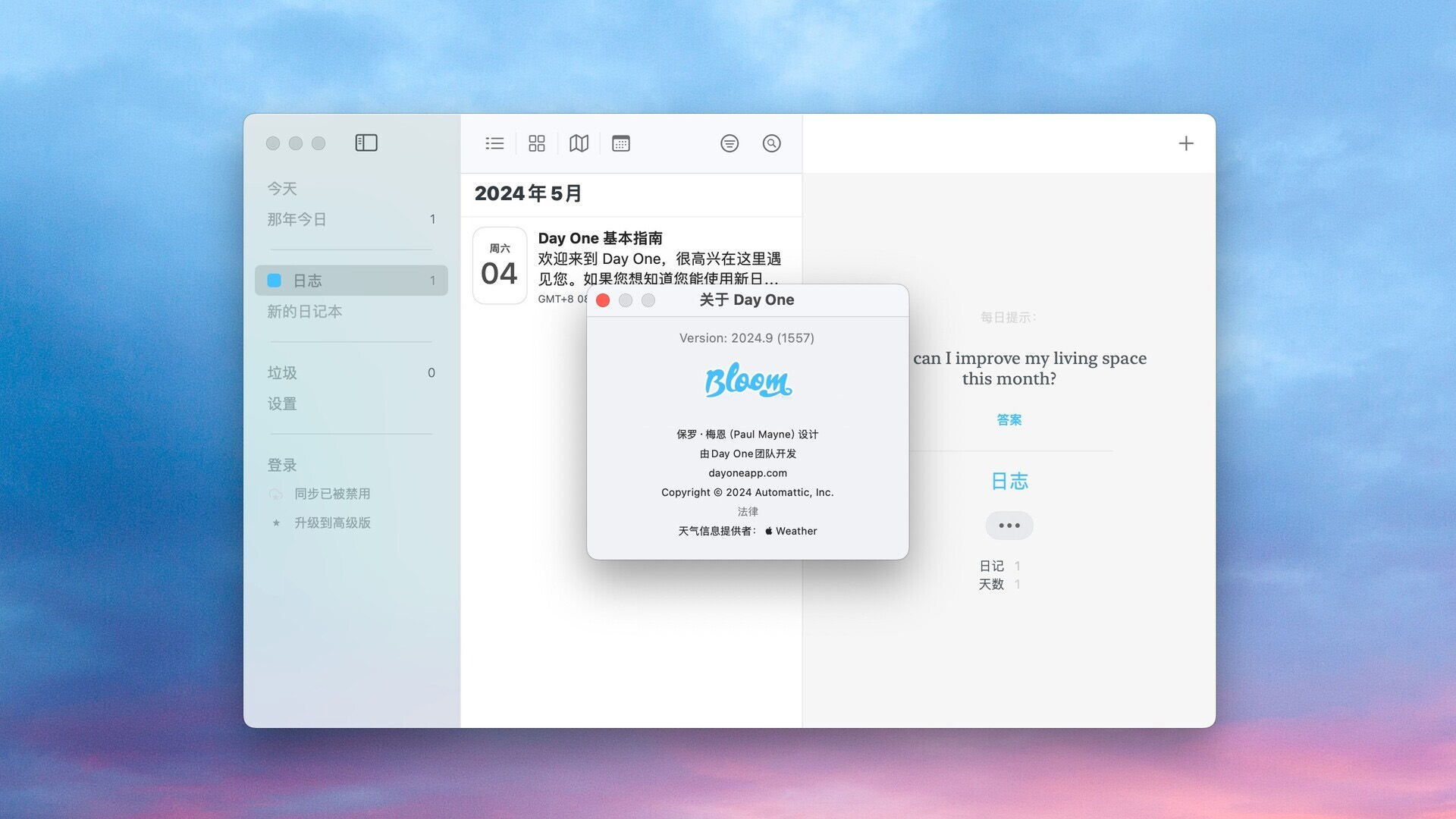Open the map view
Image resolution: width=1456 pixels, height=819 pixels.
[x=579, y=143]
